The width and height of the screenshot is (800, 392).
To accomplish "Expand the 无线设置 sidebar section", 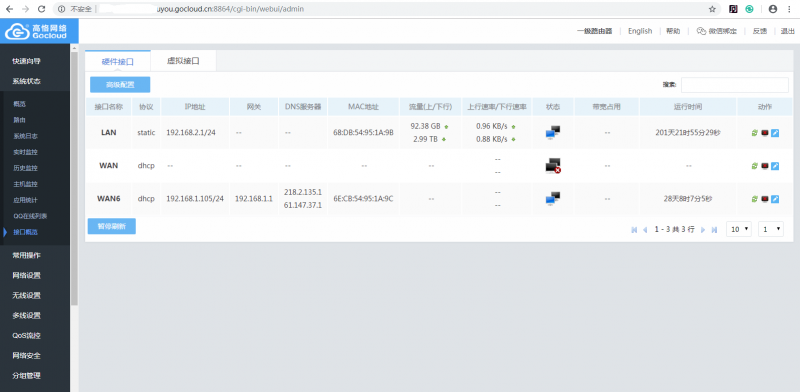I will click(x=27, y=296).
